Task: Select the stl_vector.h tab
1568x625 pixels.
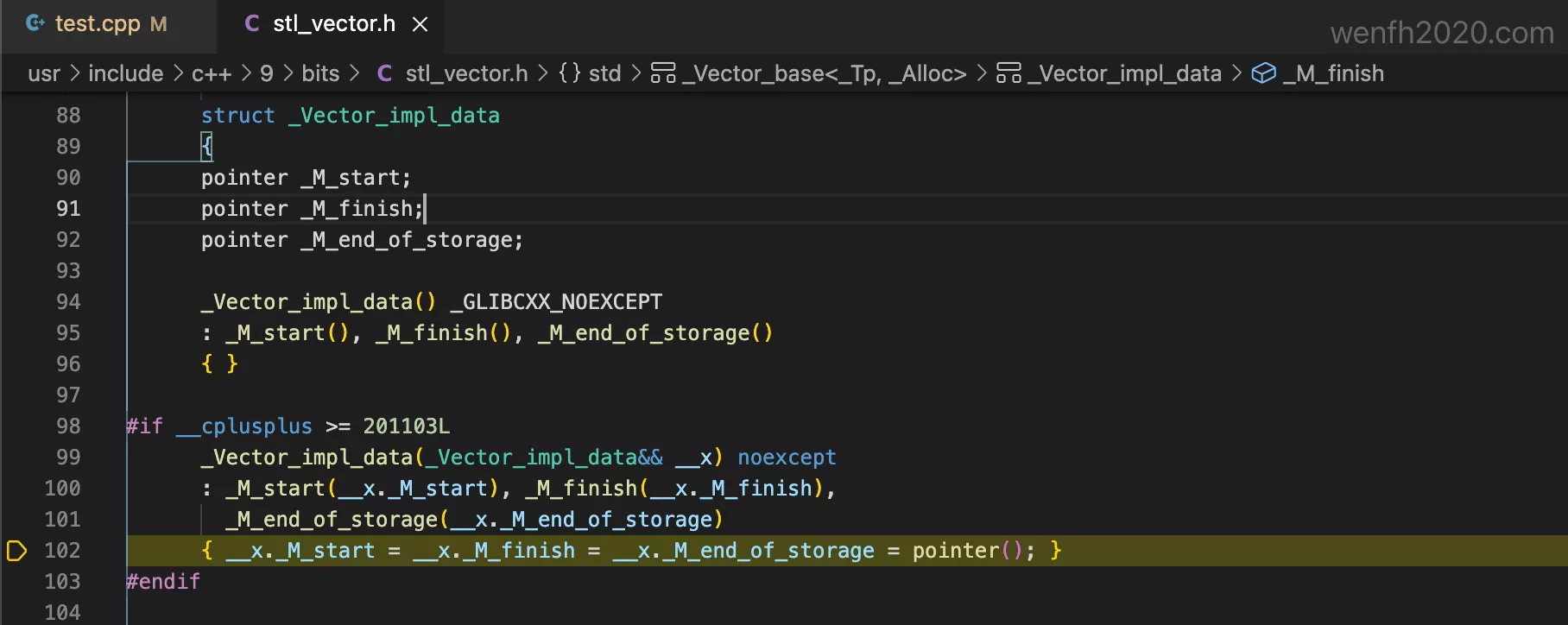Action: point(333,24)
